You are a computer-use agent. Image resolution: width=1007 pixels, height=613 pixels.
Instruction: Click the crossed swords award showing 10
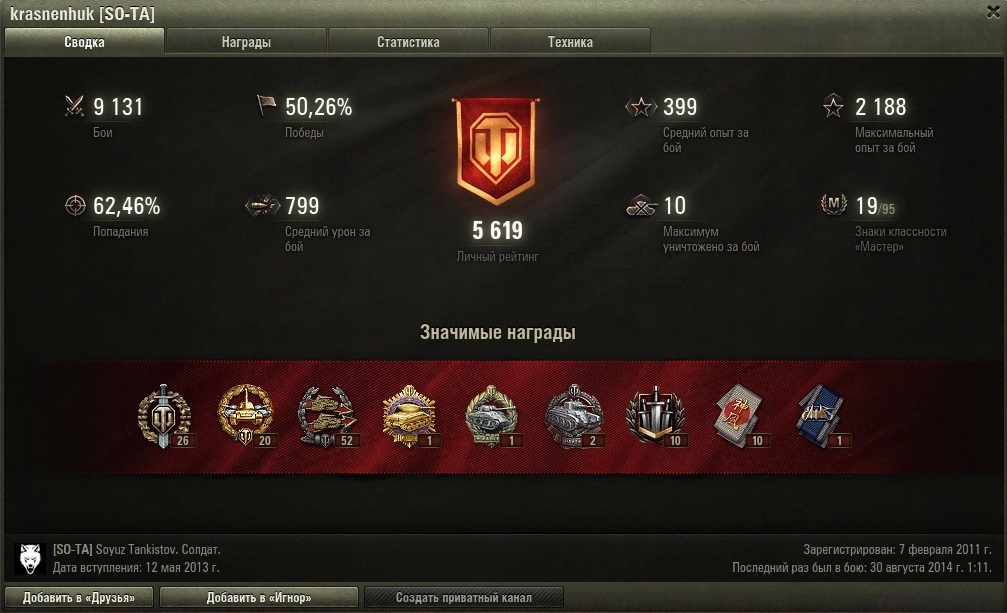coord(656,416)
